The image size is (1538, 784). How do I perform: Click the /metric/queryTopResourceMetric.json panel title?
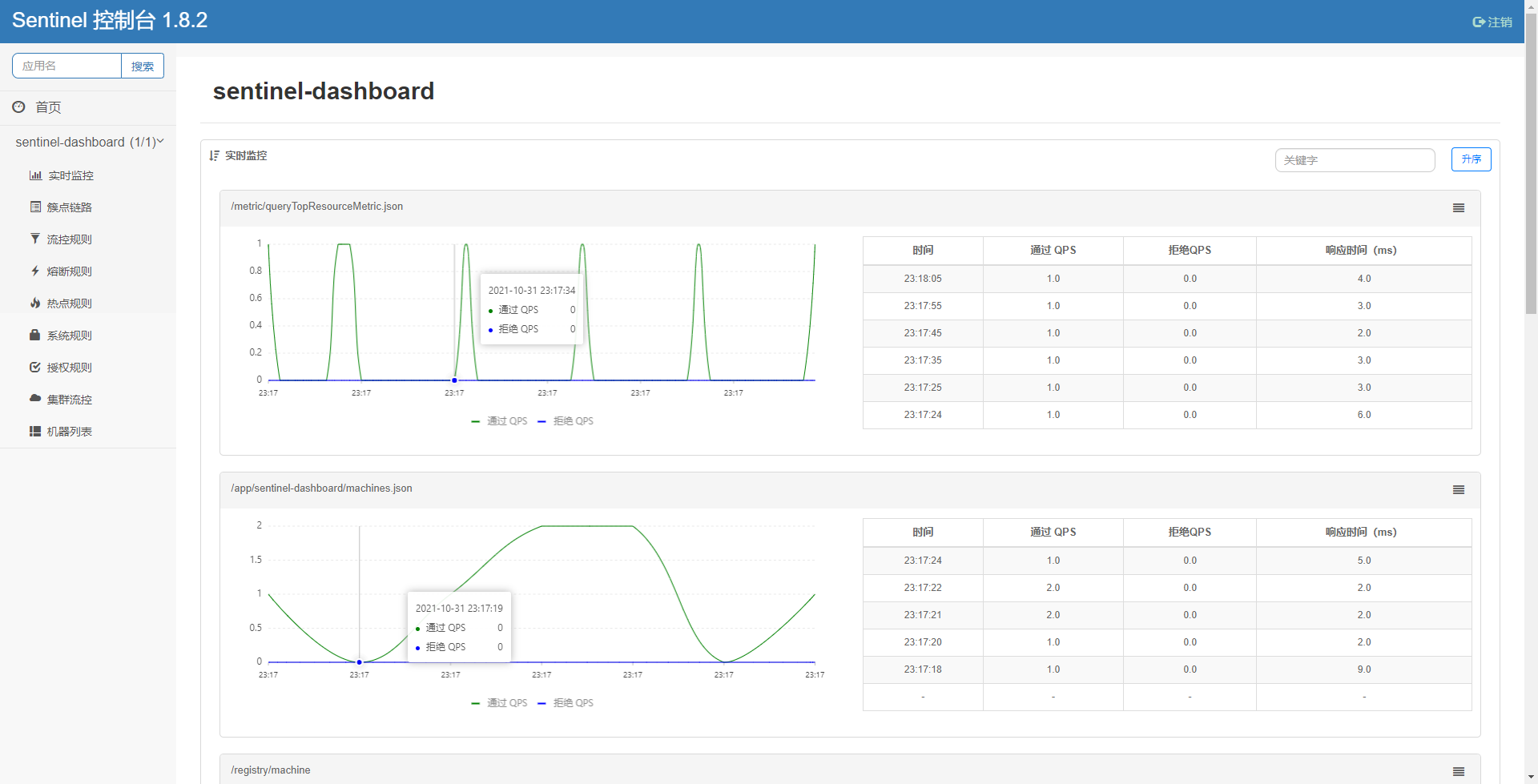pyautogui.click(x=317, y=207)
